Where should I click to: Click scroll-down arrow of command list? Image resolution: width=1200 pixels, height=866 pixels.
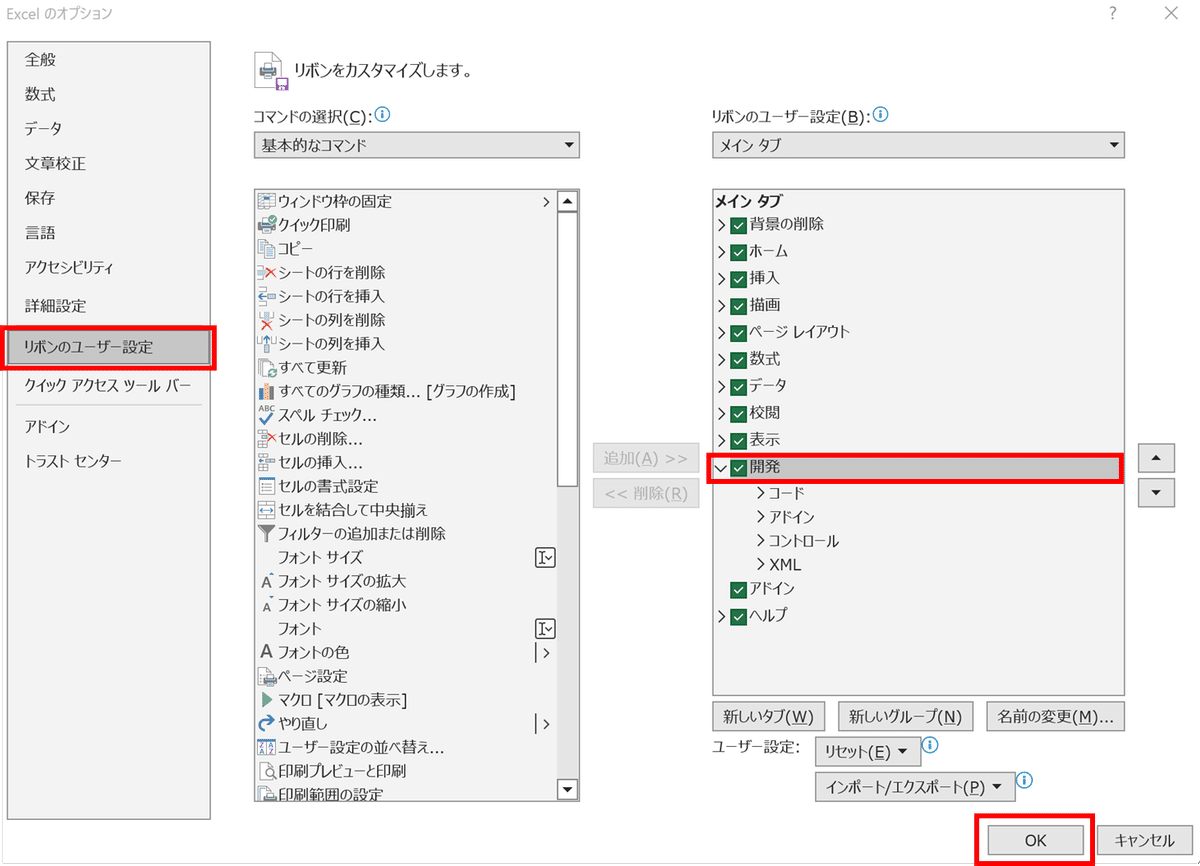pos(568,790)
